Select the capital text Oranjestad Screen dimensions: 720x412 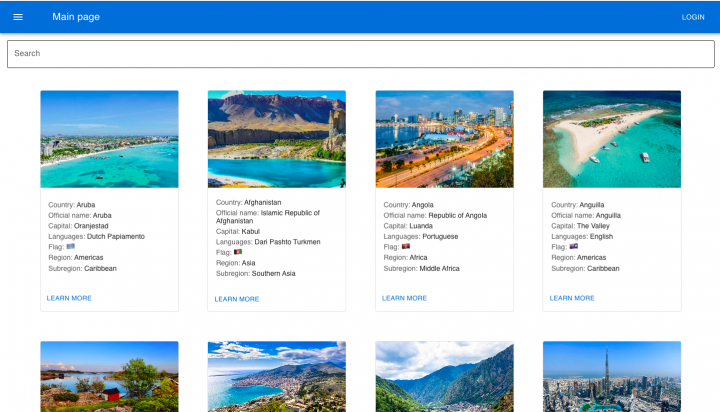click(x=91, y=226)
